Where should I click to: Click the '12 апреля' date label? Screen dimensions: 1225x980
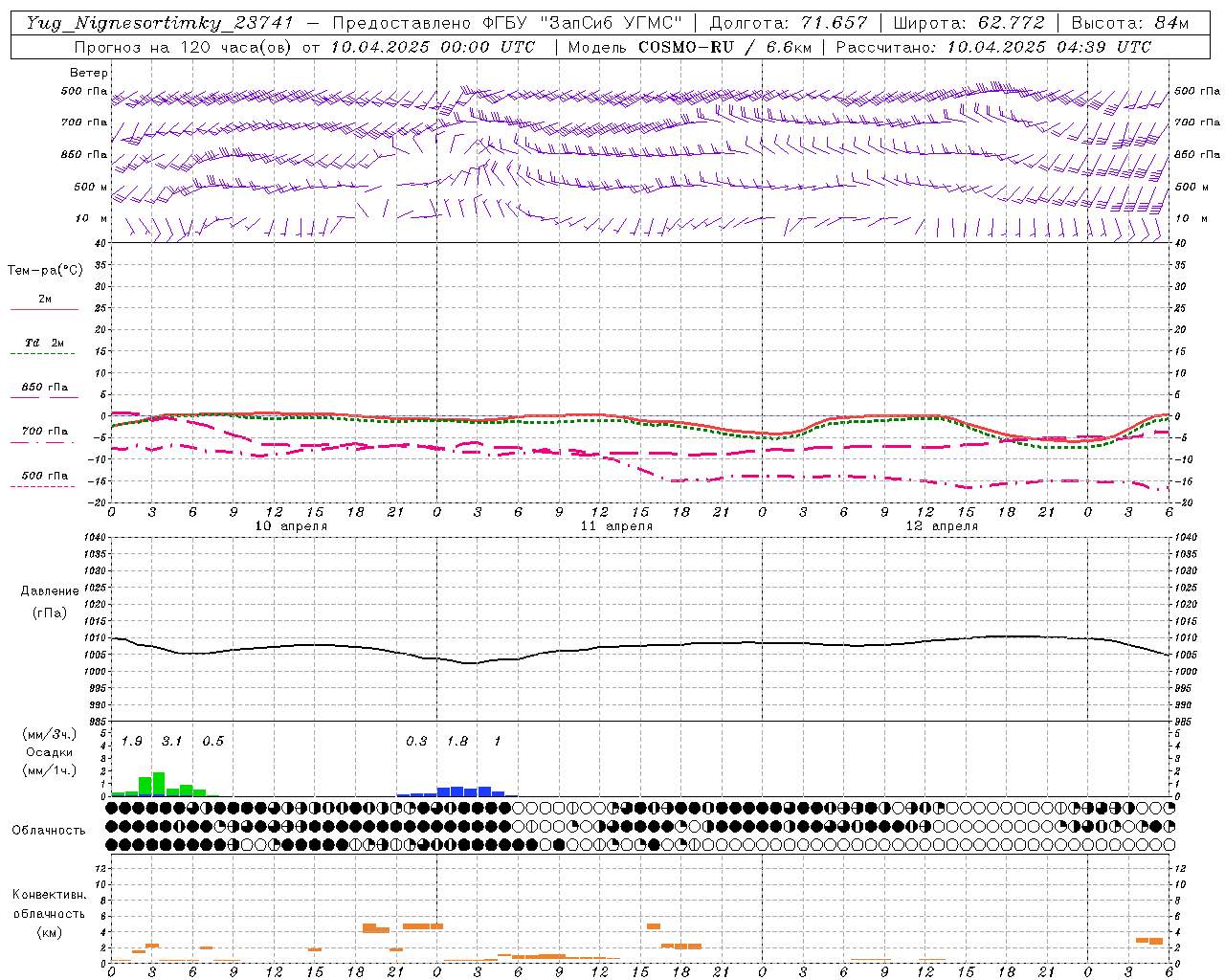(942, 526)
